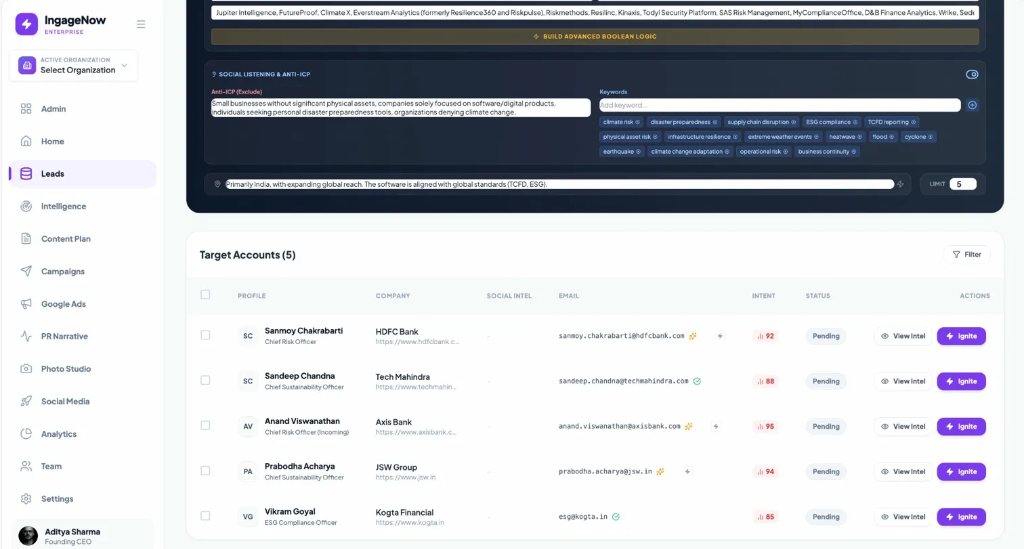Click the Campaigns paper-plane icon
Image resolution: width=1024 pixels, height=549 pixels.
coord(26,271)
